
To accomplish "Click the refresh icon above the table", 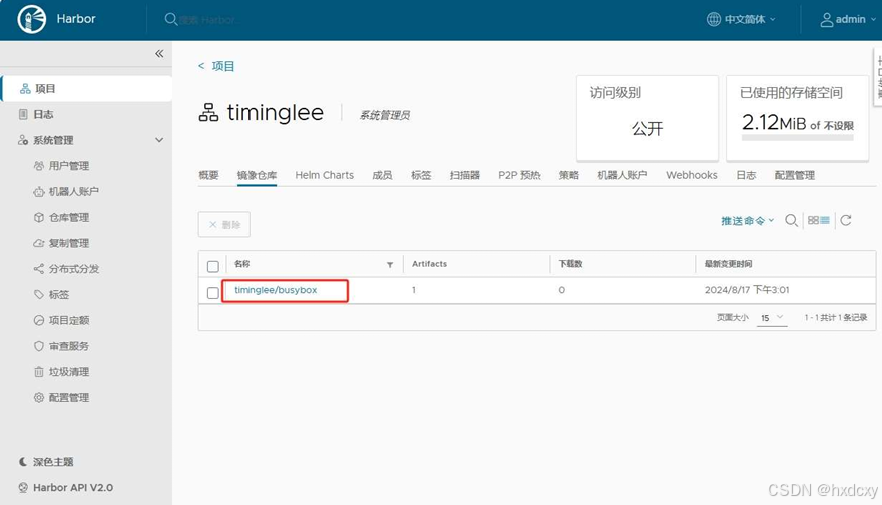I will pyautogui.click(x=845, y=220).
